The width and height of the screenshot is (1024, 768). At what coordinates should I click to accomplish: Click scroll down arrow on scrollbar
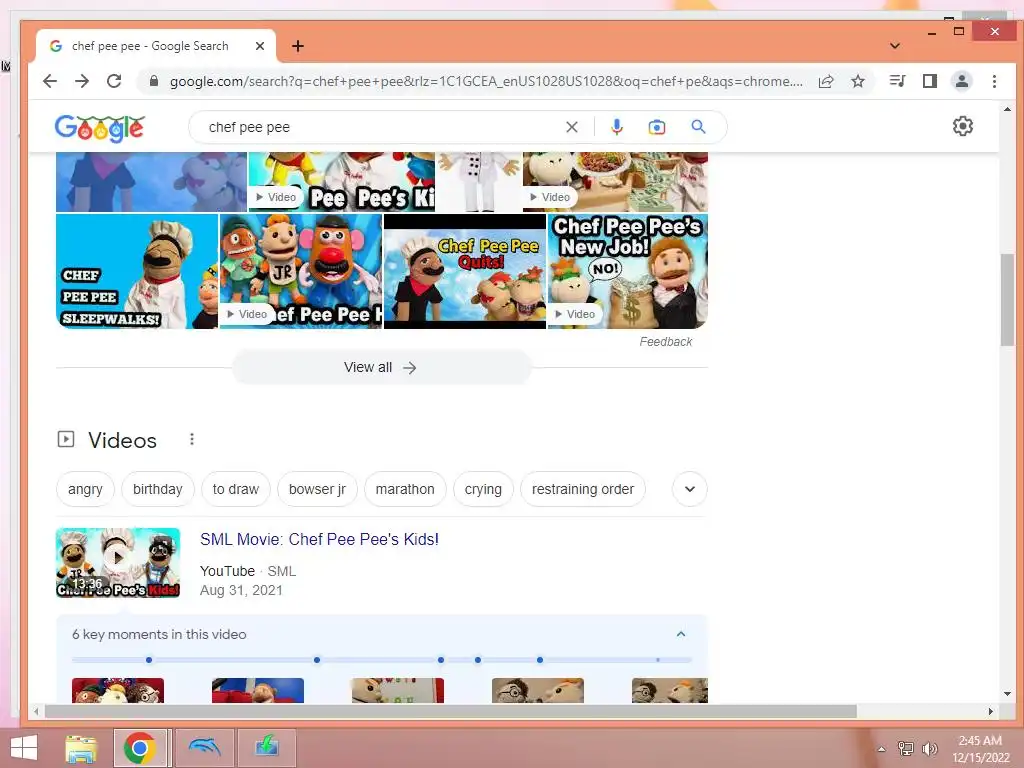pos(1007,694)
